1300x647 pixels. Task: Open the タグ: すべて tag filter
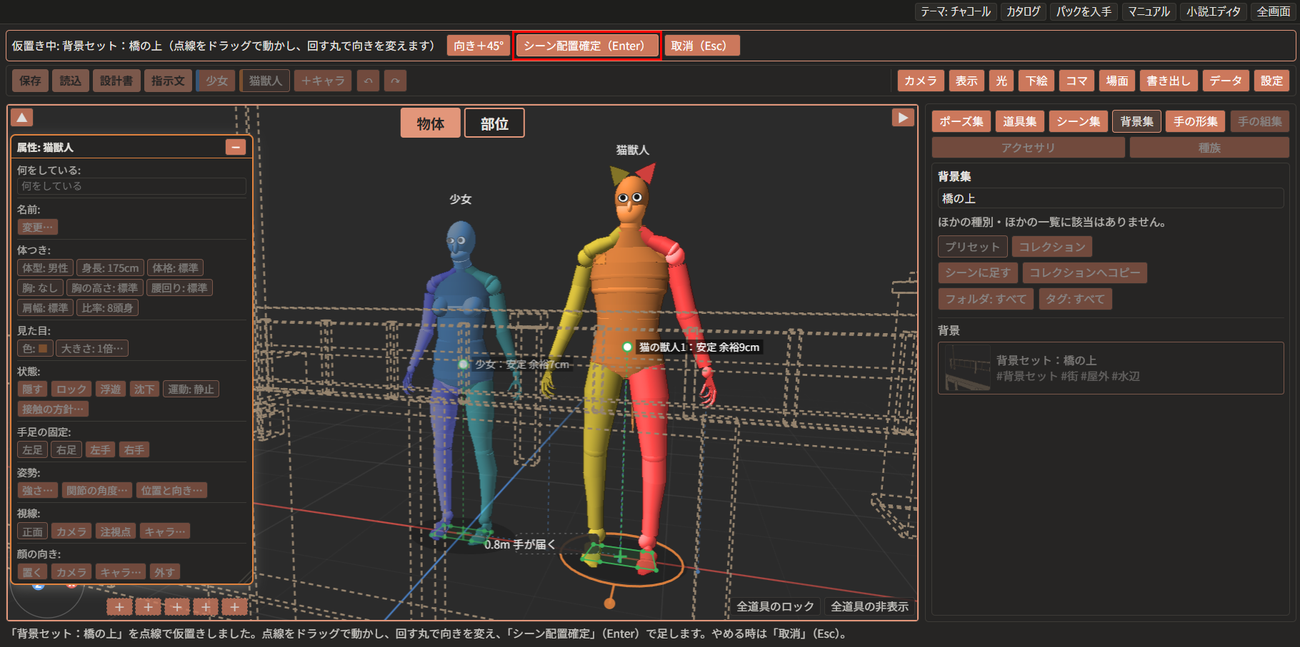[1074, 299]
